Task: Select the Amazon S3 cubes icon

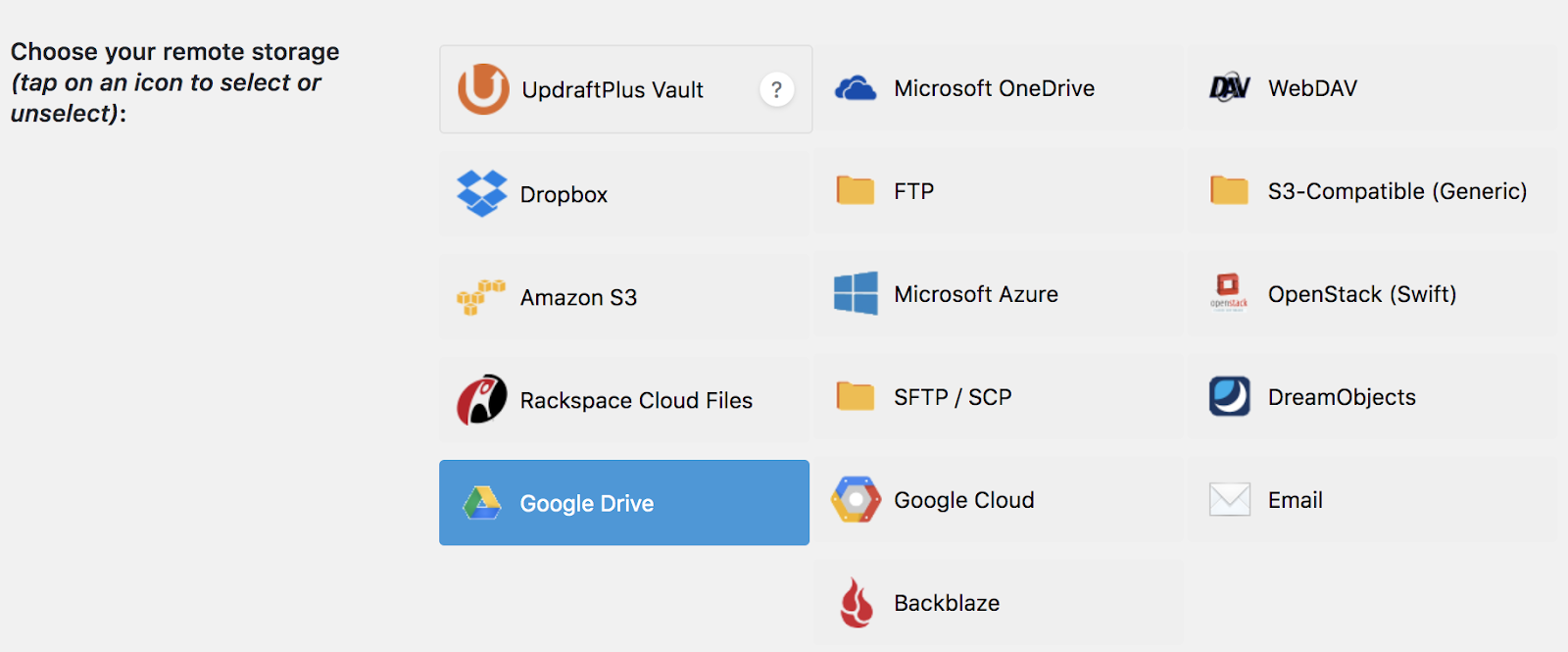Action: tap(480, 297)
